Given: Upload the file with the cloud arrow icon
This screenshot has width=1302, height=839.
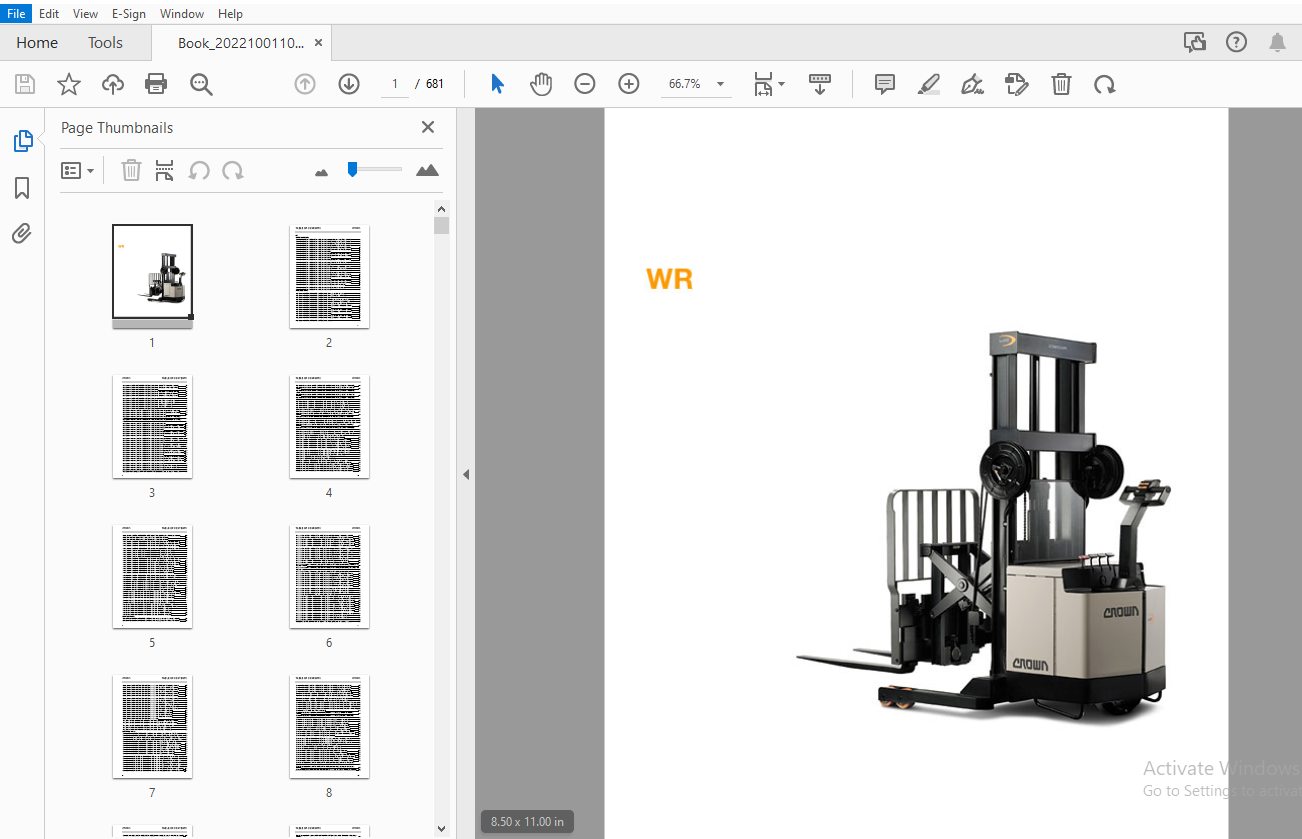Looking at the screenshot, I should 113,84.
